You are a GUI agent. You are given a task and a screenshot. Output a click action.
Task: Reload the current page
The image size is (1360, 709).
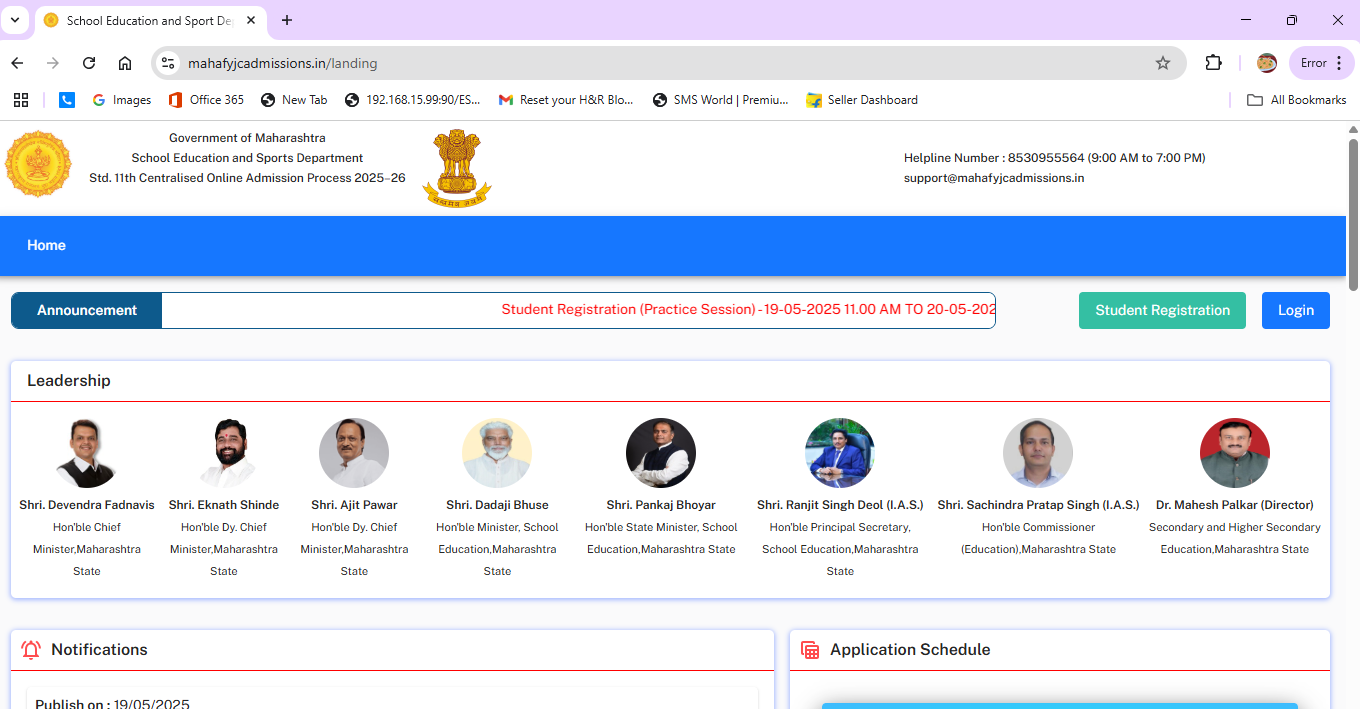click(x=89, y=63)
